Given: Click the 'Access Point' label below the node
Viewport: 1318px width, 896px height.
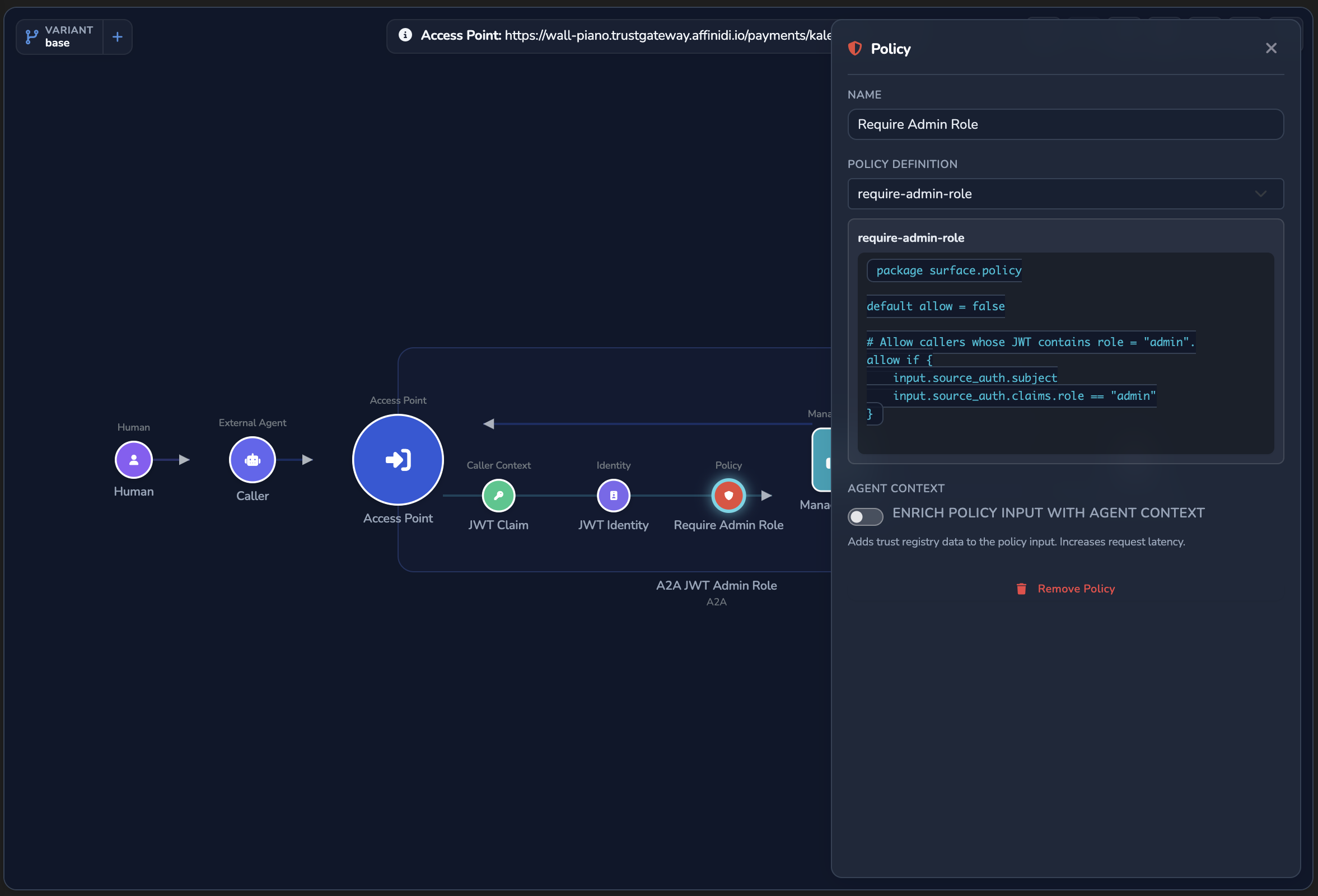Looking at the screenshot, I should tap(398, 519).
